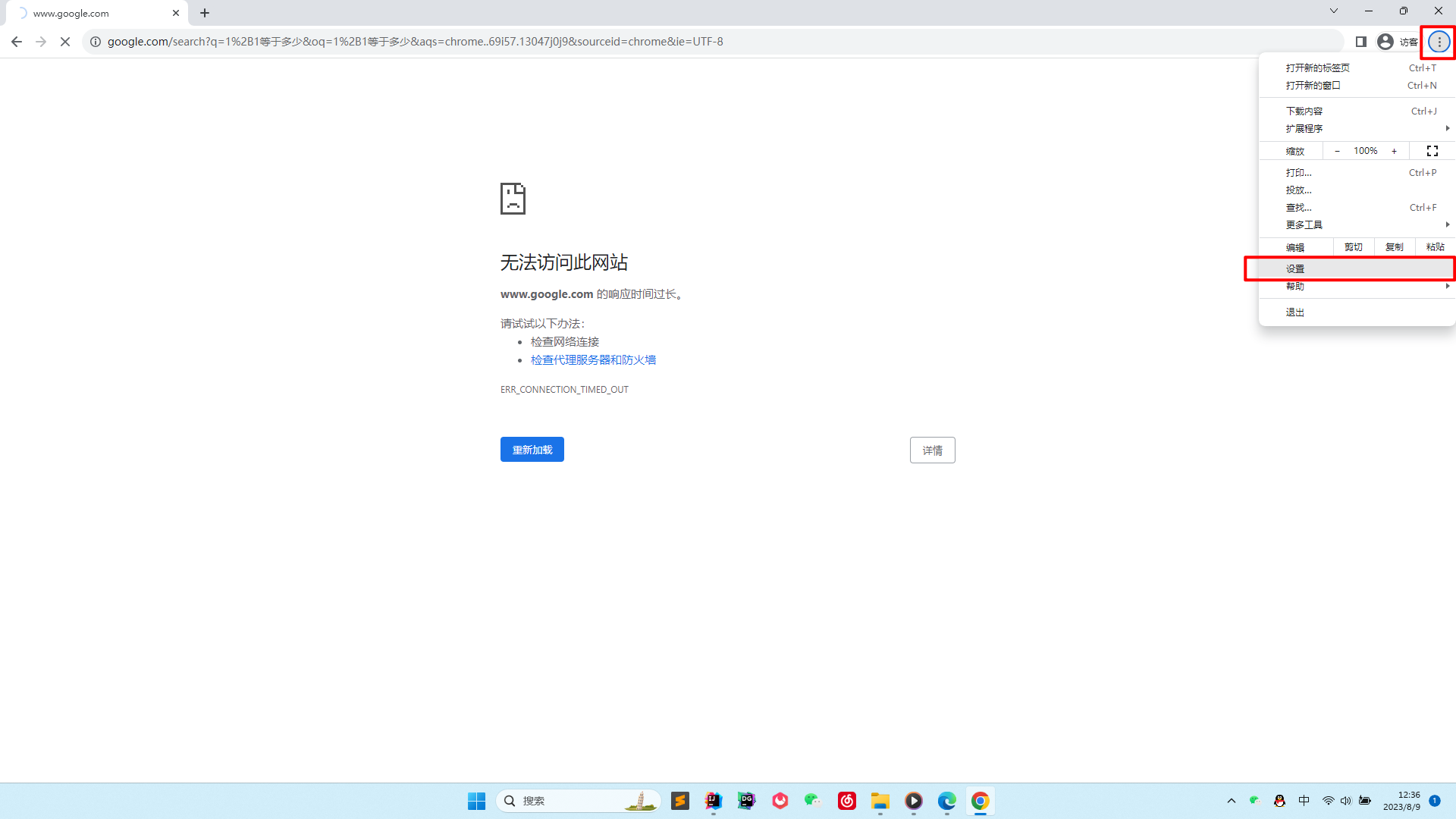Viewport: 1456px width, 819px height.
Task: Click the WeChat tray icon
Action: [1254, 801]
